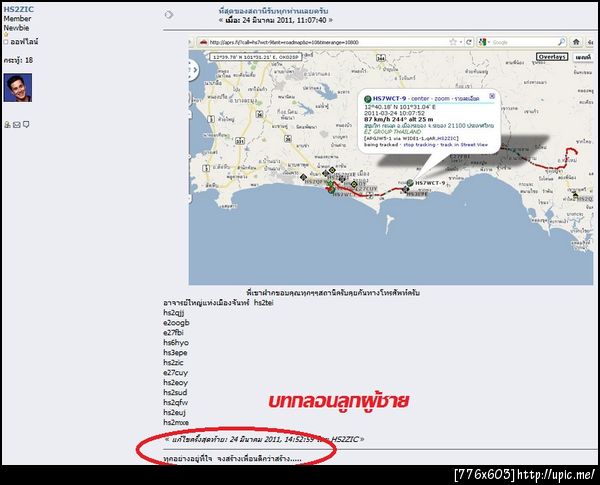Click the aprs.fi URL address field
This screenshot has height=485, width=600.
click(327, 42)
